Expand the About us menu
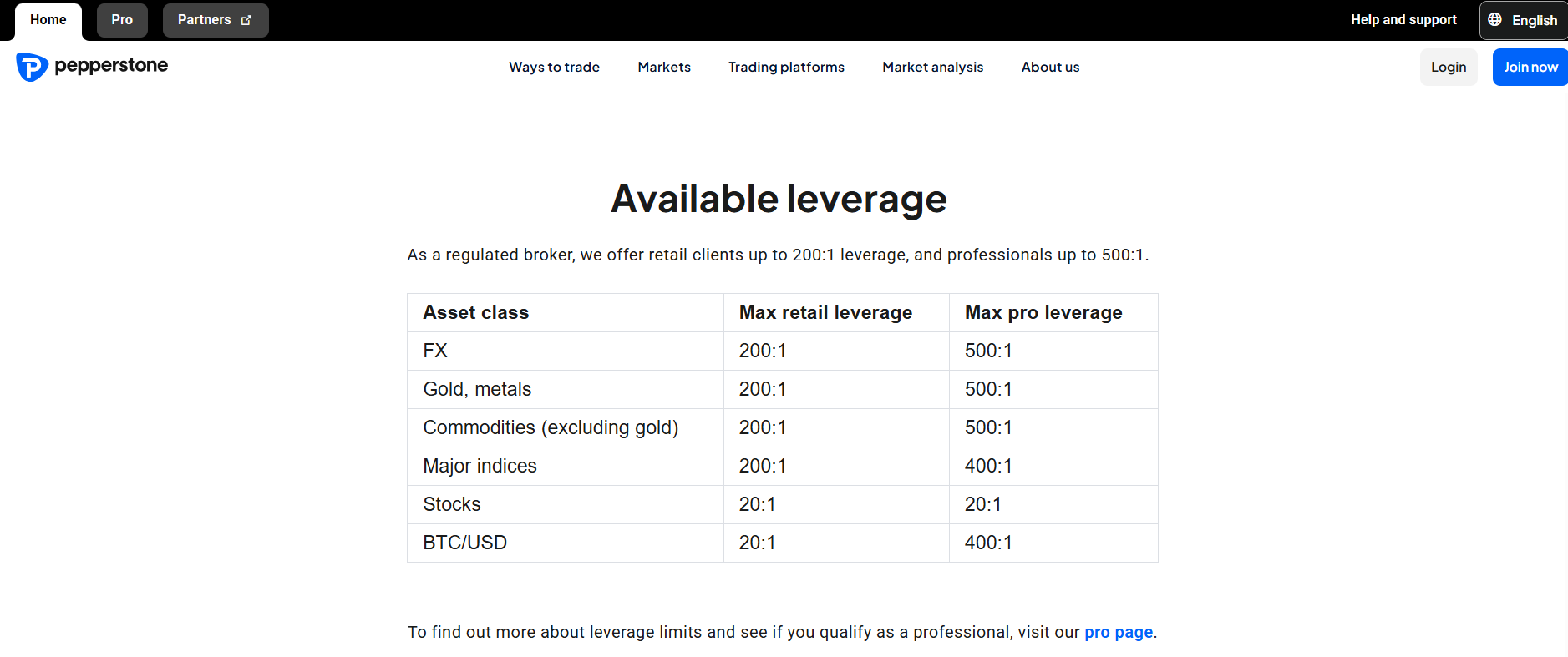 coord(1050,68)
